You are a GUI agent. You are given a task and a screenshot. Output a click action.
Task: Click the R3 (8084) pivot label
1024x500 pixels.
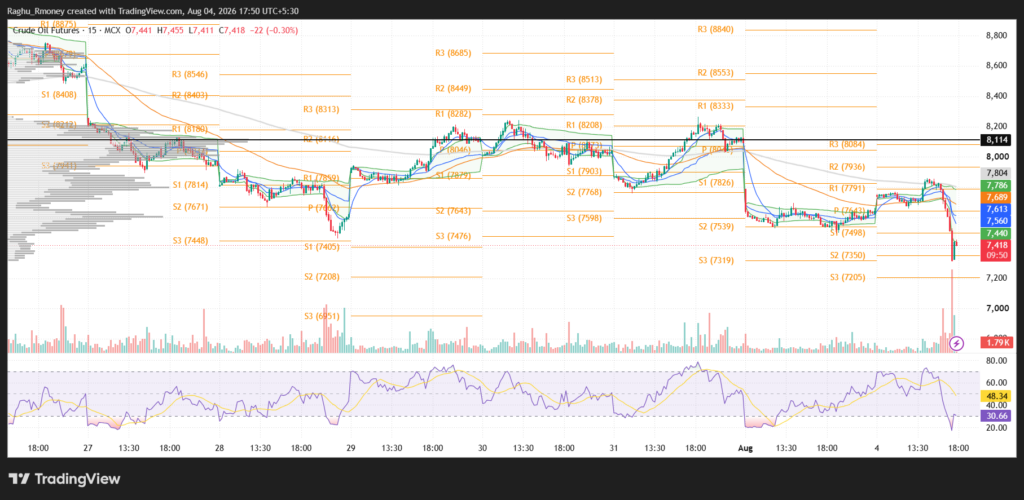coord(849,144)
